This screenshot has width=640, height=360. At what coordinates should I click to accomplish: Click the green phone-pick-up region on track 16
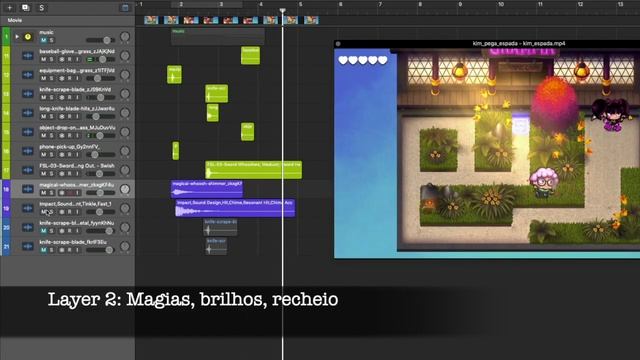coord(176,151)
